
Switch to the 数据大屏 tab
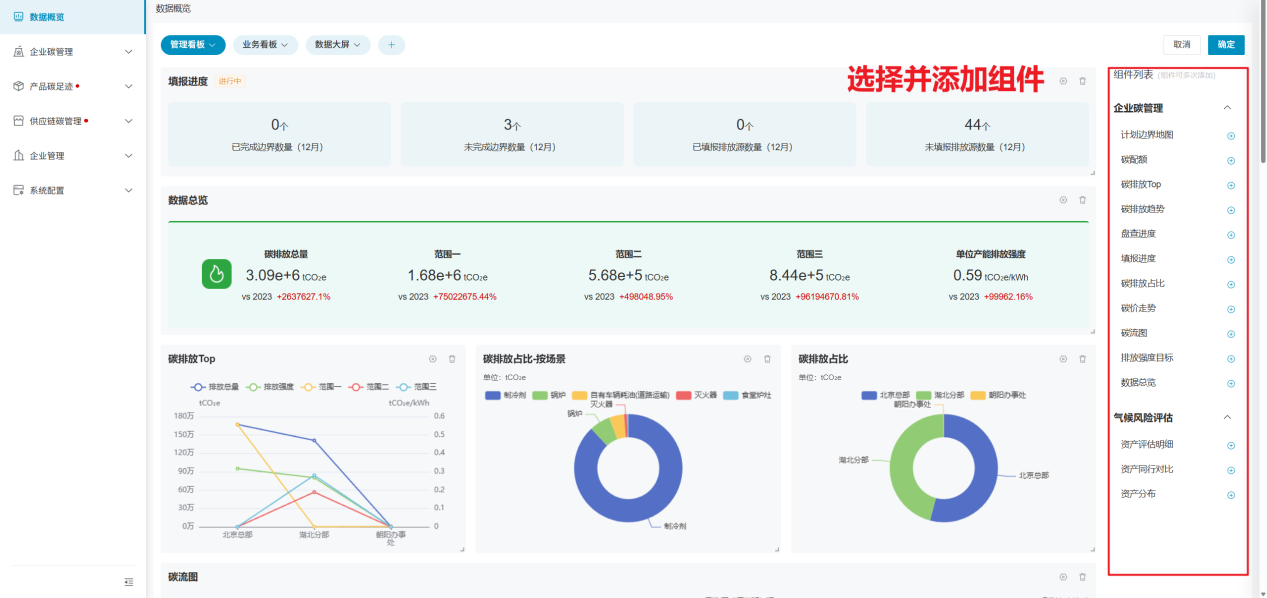338,45
